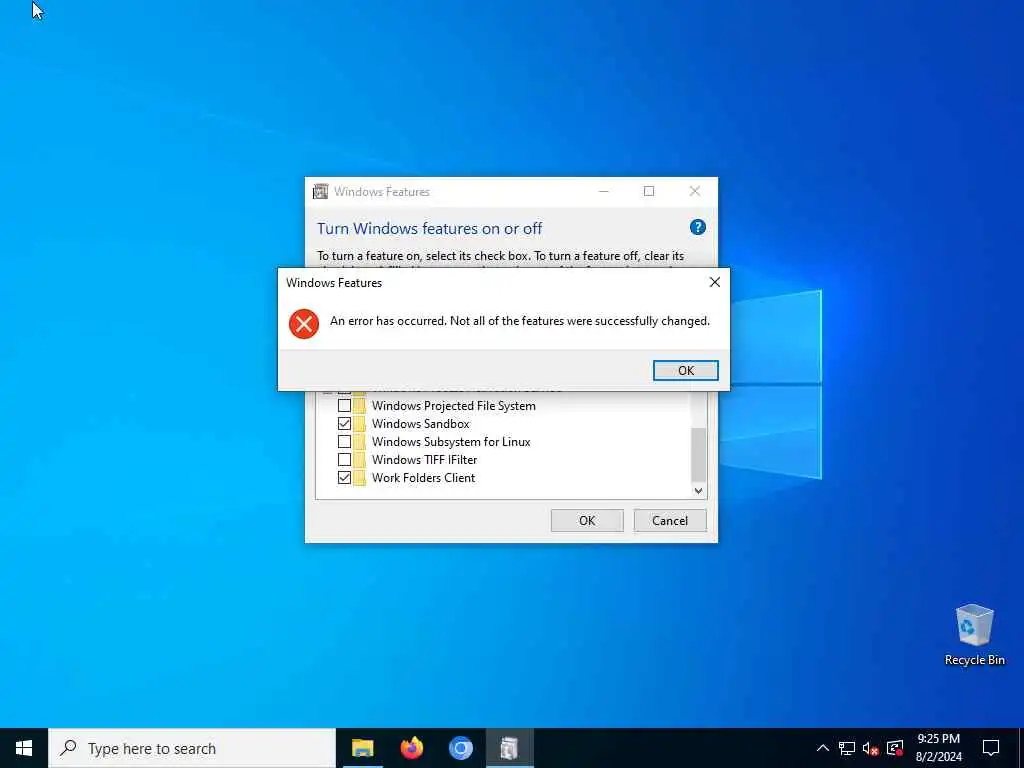
Task: Click the taskbar search box
Action: pyautogui.click(x=192, y=748)
